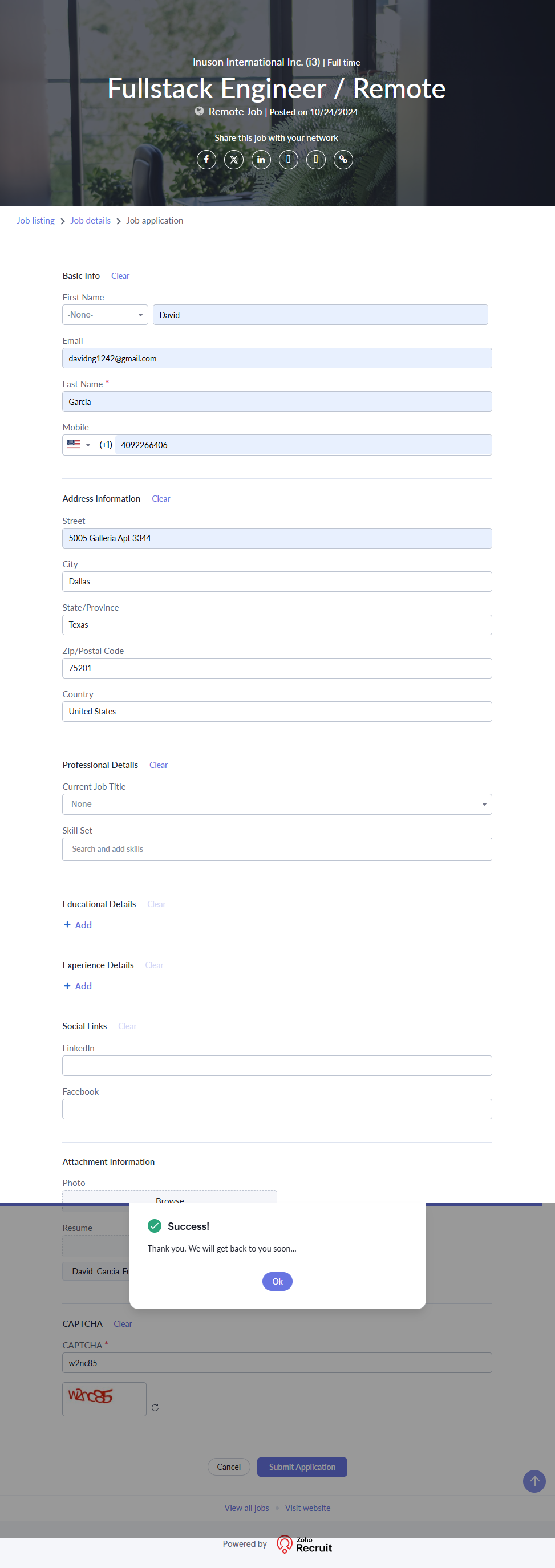This screenshot has height=1568, width=555.
Task: Expand the Current Job Title dropdown
Action: (x=277, y=804)
